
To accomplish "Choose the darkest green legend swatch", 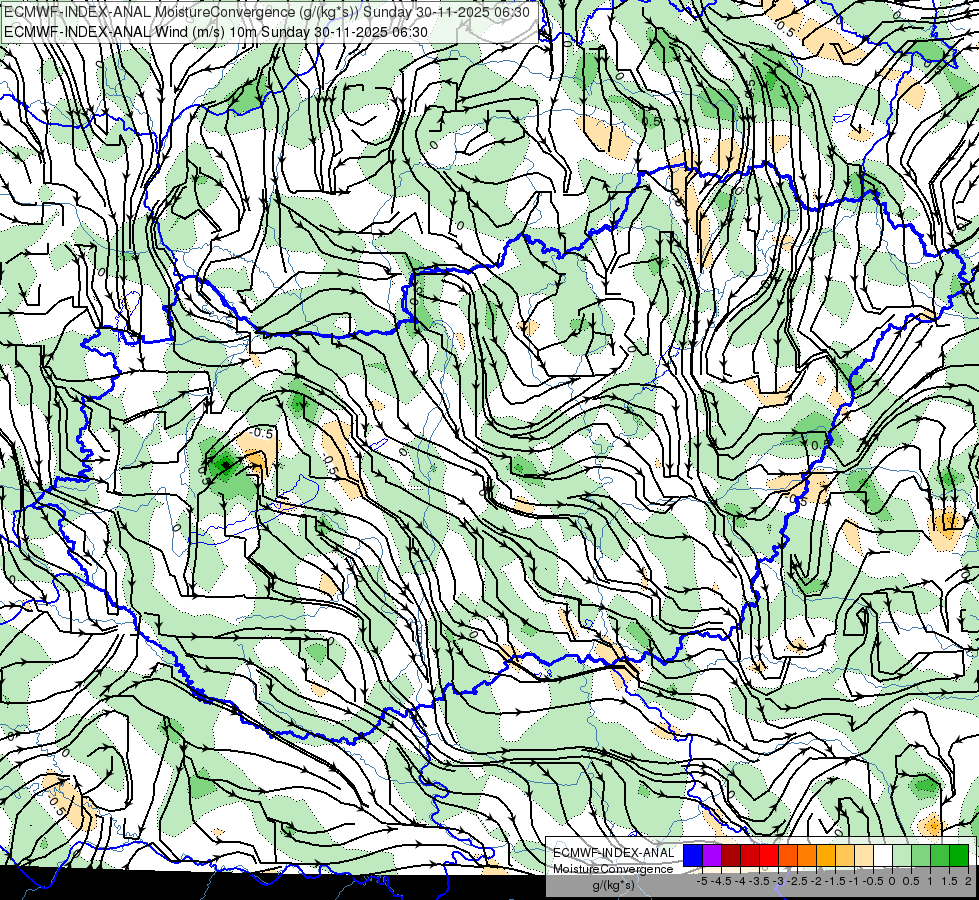I will click(x=959, y=855).
